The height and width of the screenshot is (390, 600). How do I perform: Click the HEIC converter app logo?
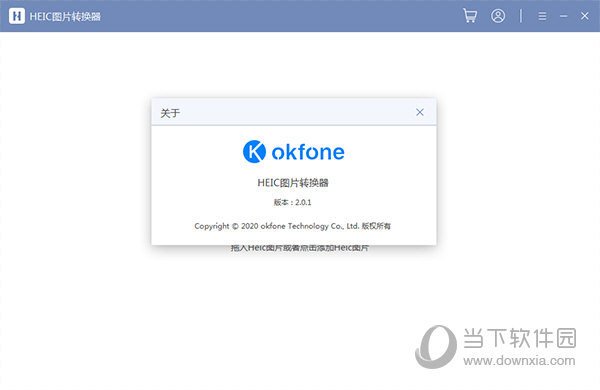(16, 16)
